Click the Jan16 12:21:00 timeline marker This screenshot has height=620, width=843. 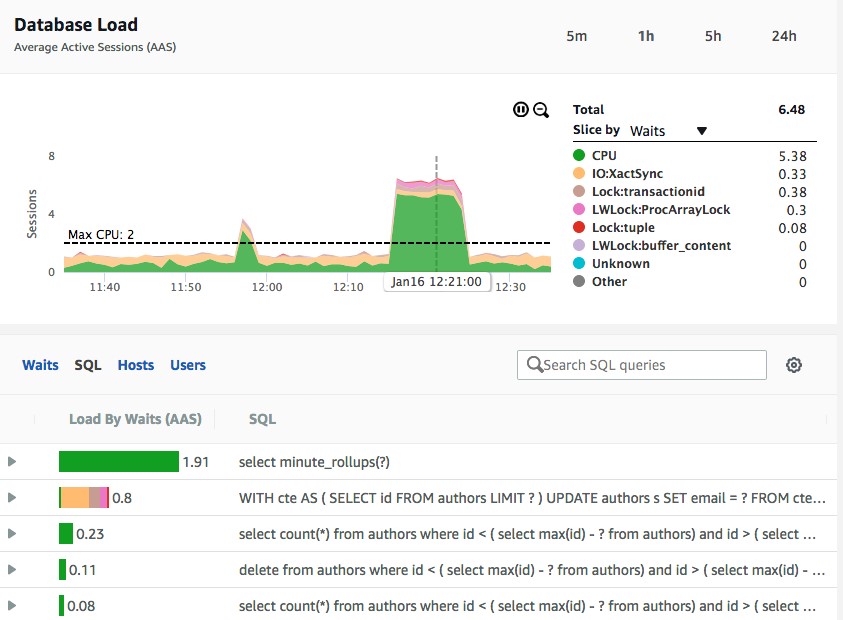pyautogui.click(x=437, y=282)
